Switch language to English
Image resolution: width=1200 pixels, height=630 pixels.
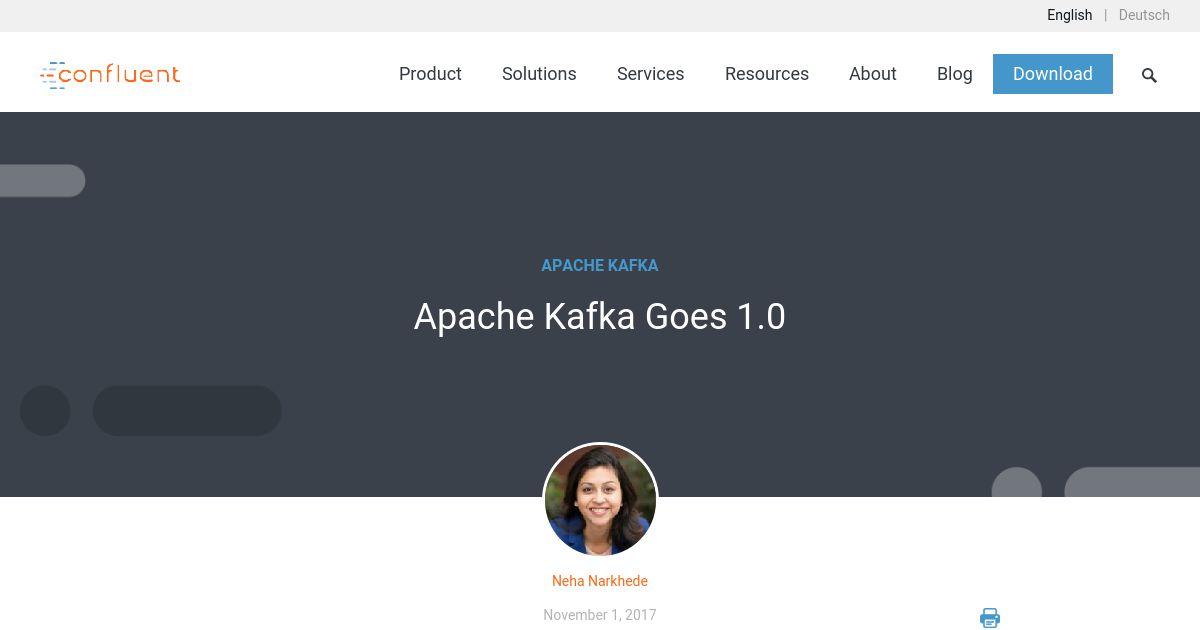(1069, 15)
